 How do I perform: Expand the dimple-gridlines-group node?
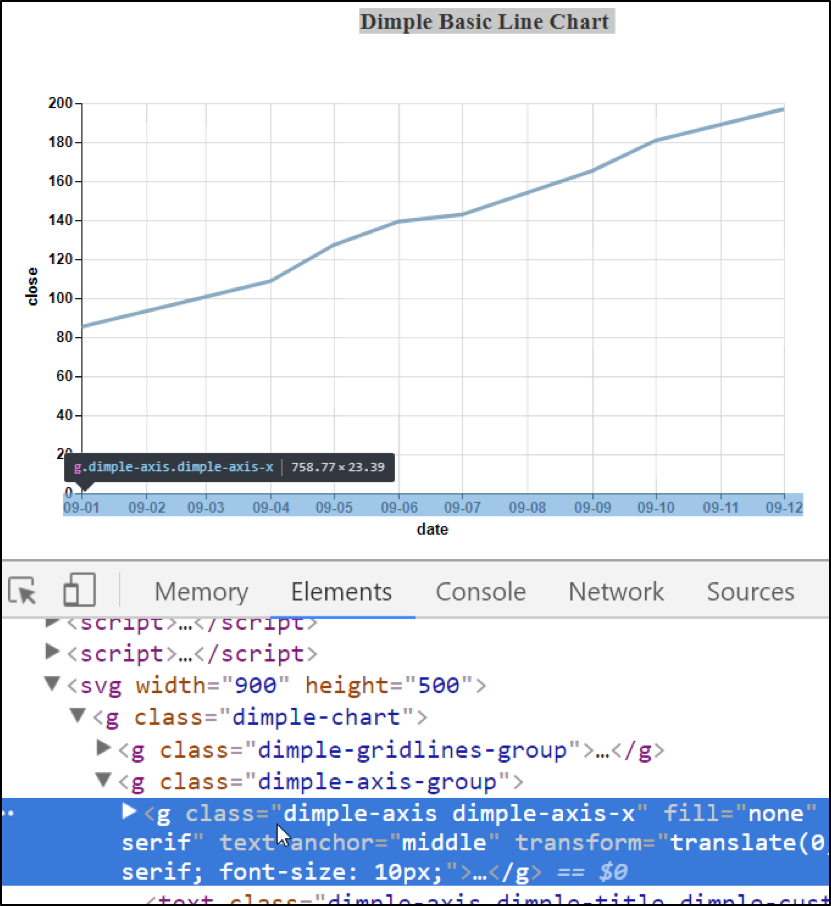pos(104,748)
